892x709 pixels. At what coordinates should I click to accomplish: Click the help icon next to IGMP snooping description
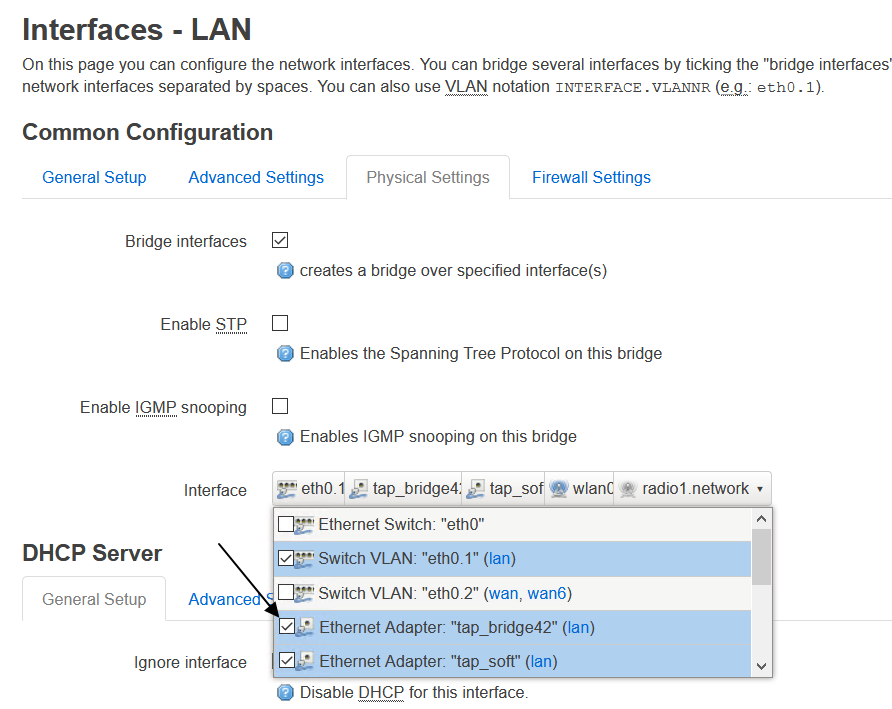pyautogui.click(x=285, y=436)
